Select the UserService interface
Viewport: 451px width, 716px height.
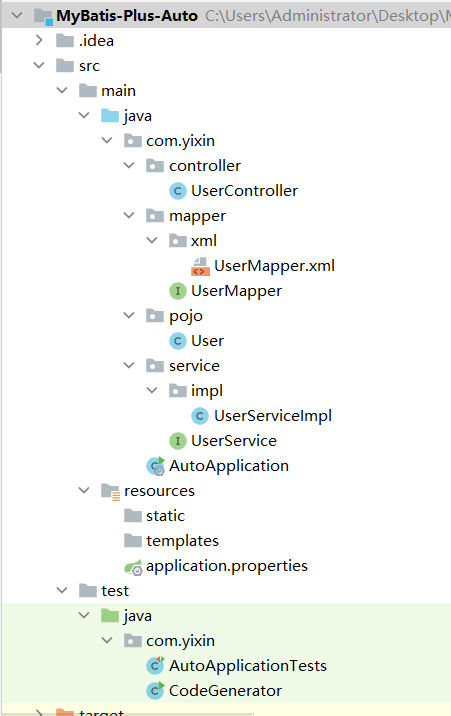pos(234,441)
